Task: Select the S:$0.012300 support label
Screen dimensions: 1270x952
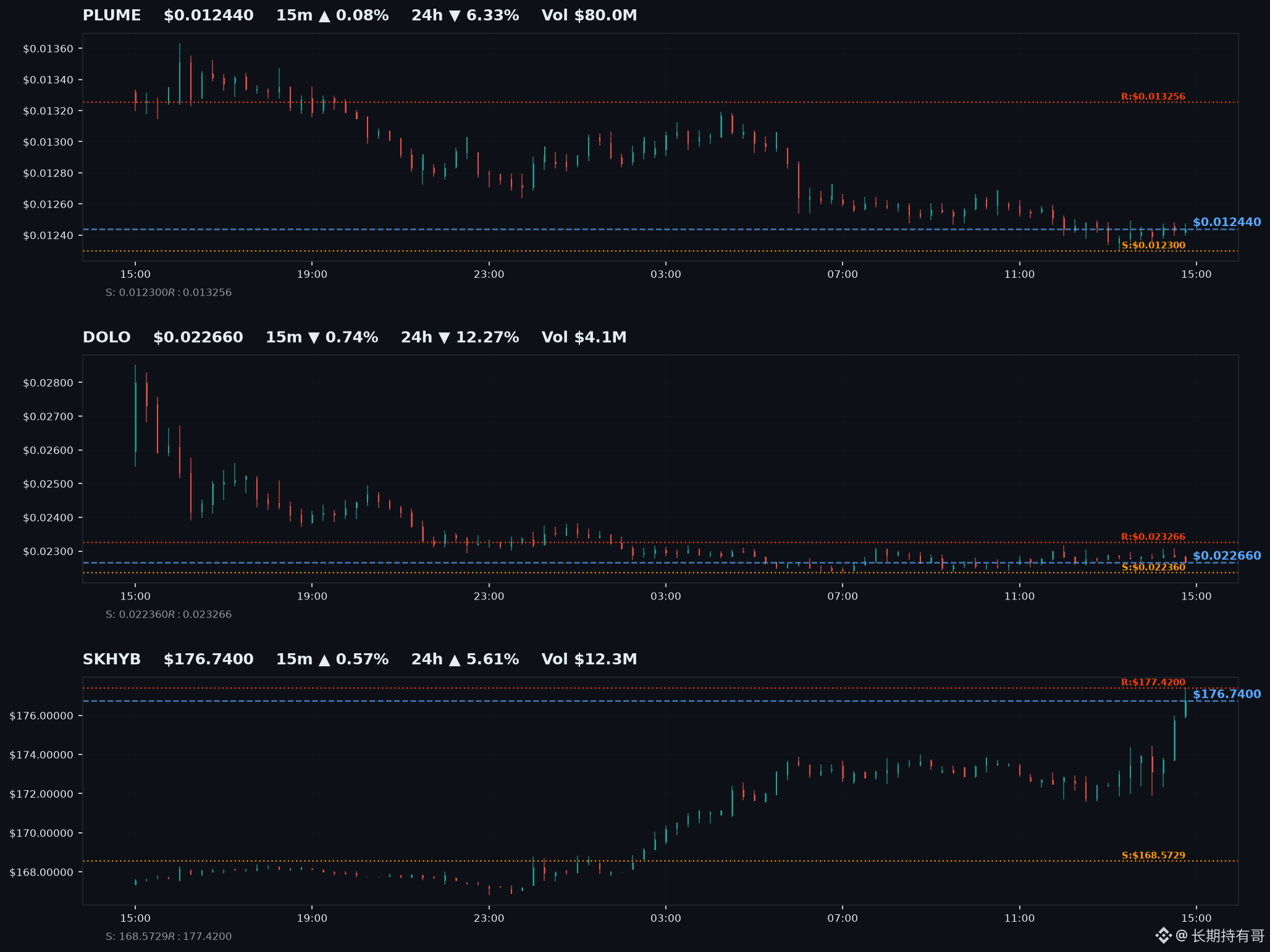Action: (x=1153, y=245)
